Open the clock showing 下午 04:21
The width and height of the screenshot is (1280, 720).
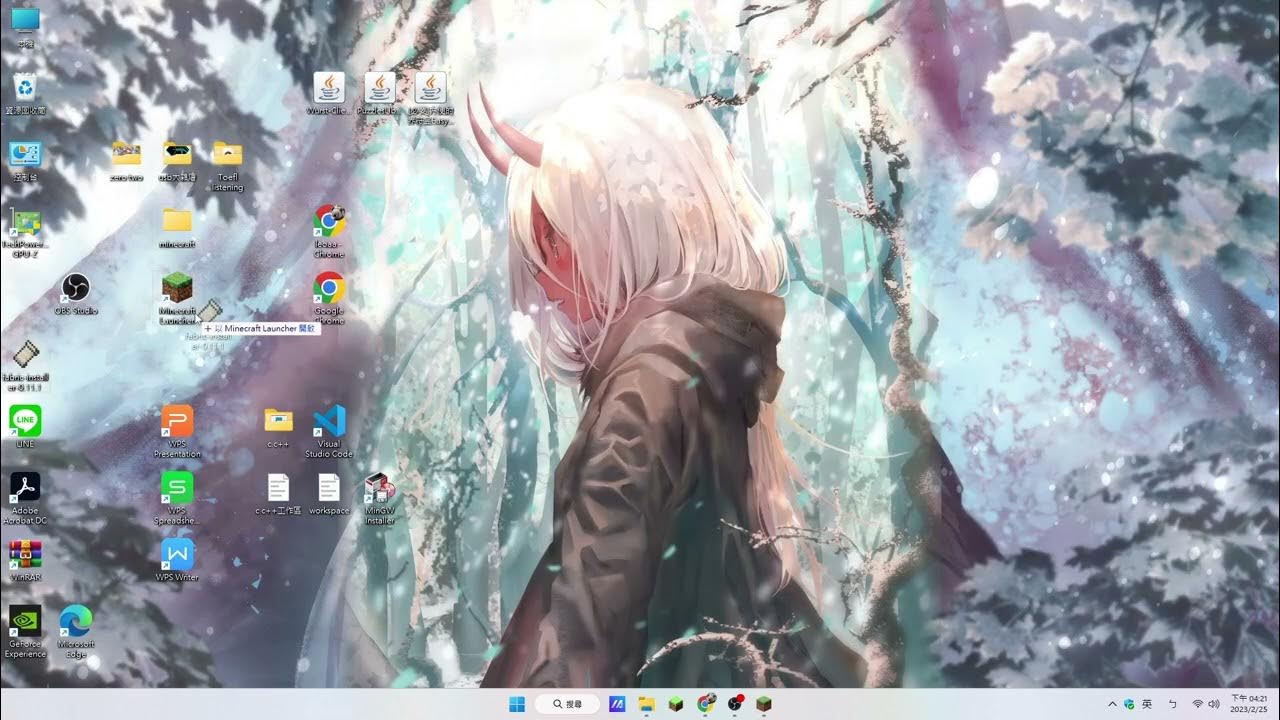point(1250,704)
